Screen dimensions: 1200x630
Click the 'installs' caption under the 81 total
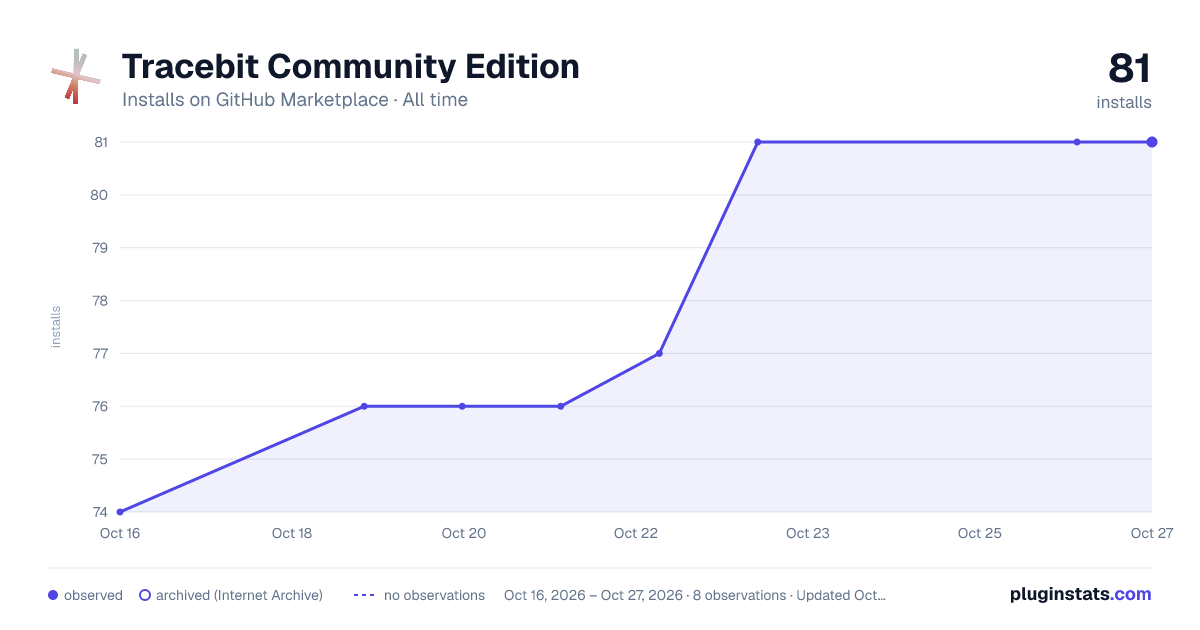[x=1124, y=103]
